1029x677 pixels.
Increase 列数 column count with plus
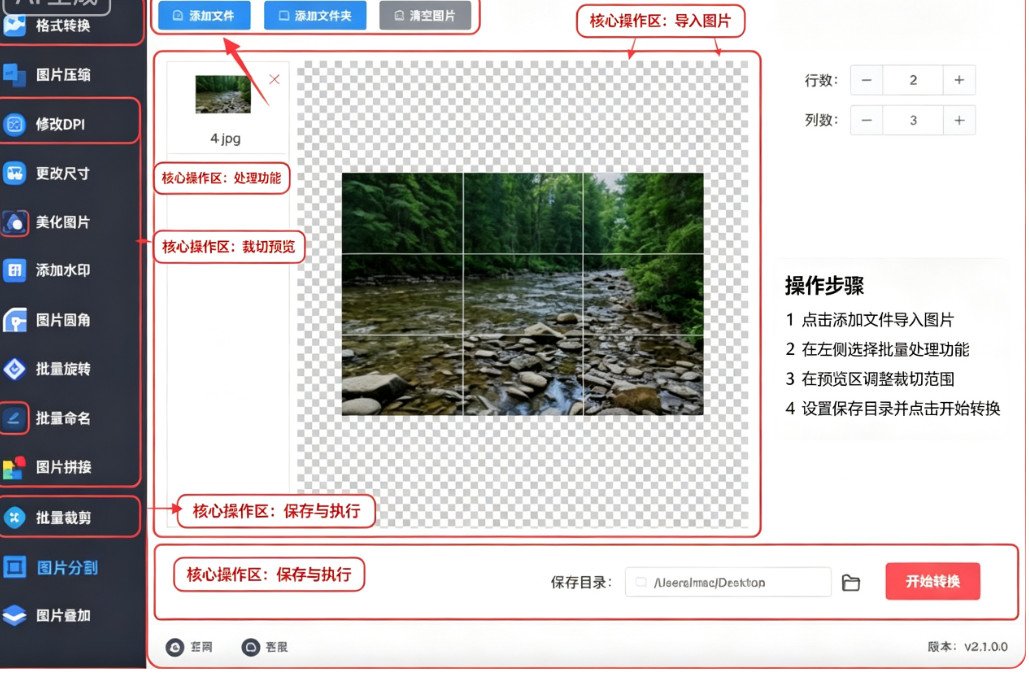(x=959, y=120)
